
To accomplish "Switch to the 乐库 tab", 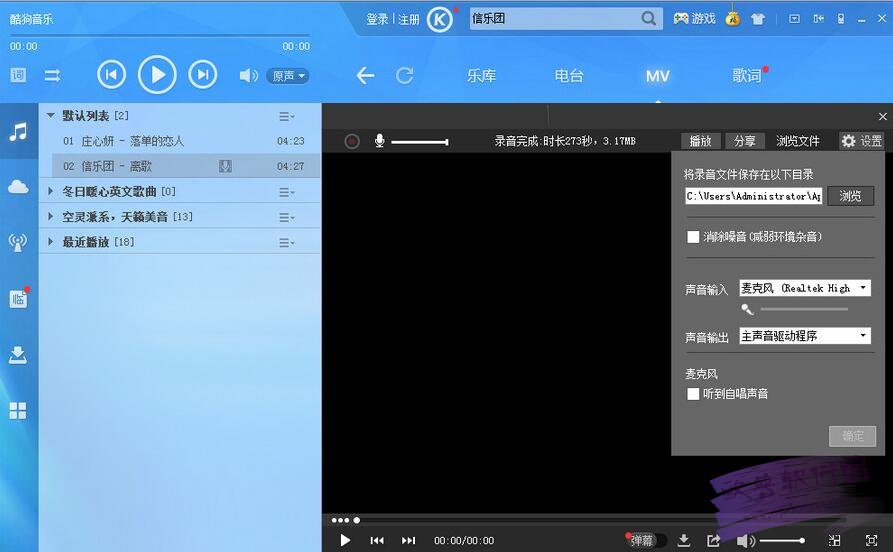I will point(481,76).
